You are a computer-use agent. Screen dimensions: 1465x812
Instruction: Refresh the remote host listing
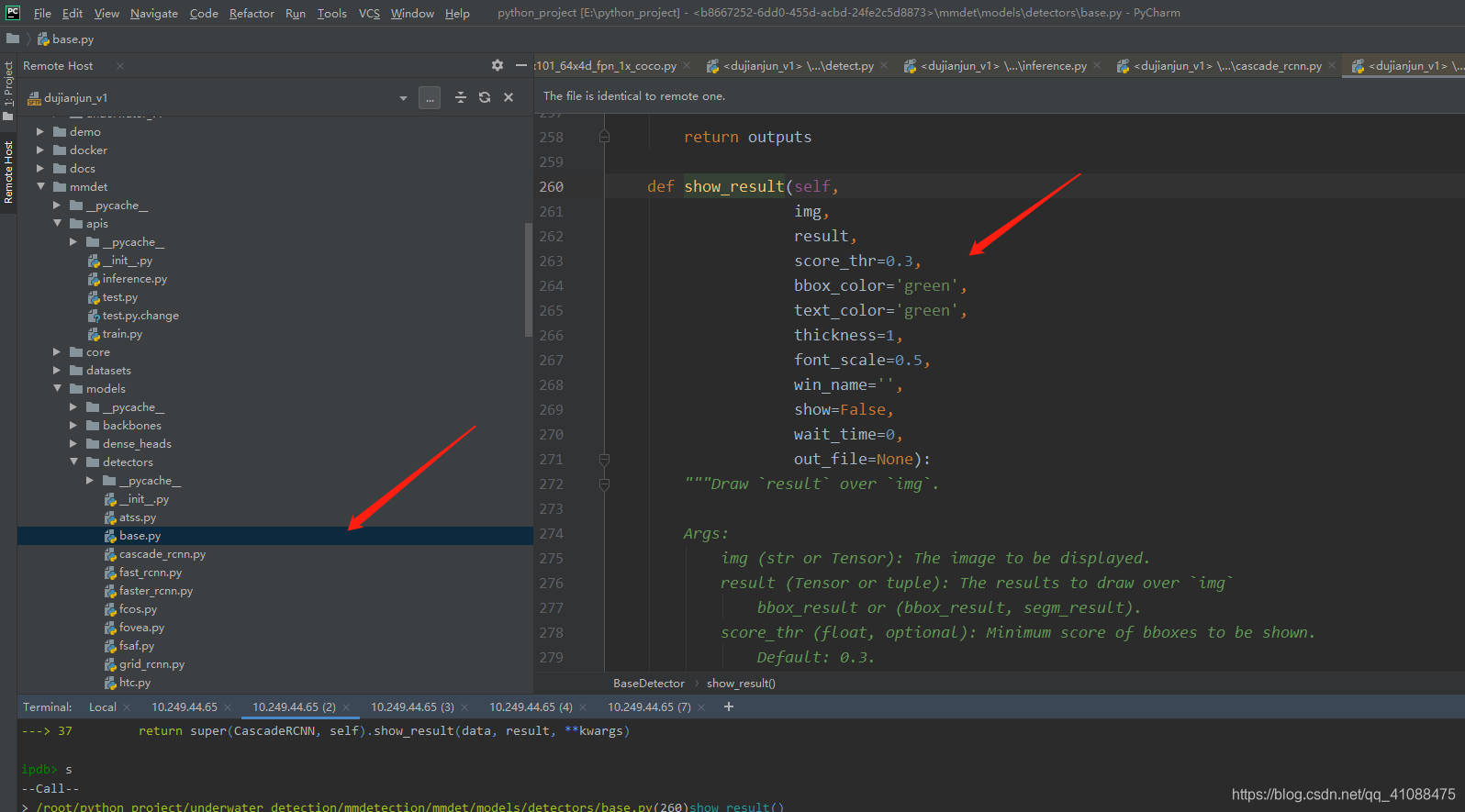485,97
